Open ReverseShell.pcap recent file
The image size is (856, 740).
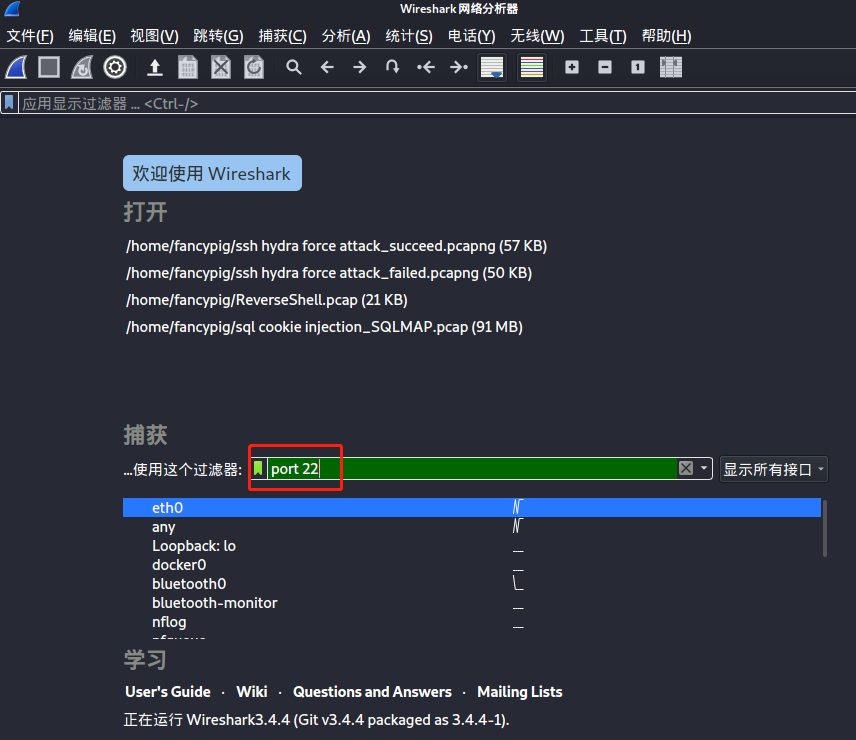click(x=266, y=300)
